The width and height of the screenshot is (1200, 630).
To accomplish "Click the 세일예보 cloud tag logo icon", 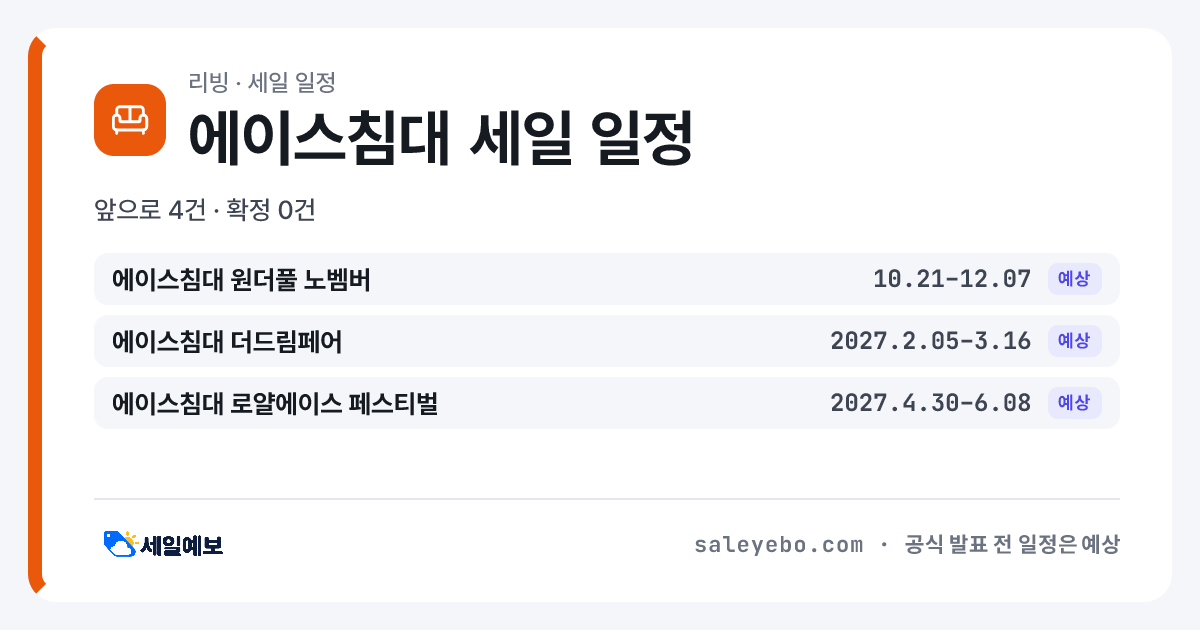I will [120, 544].
